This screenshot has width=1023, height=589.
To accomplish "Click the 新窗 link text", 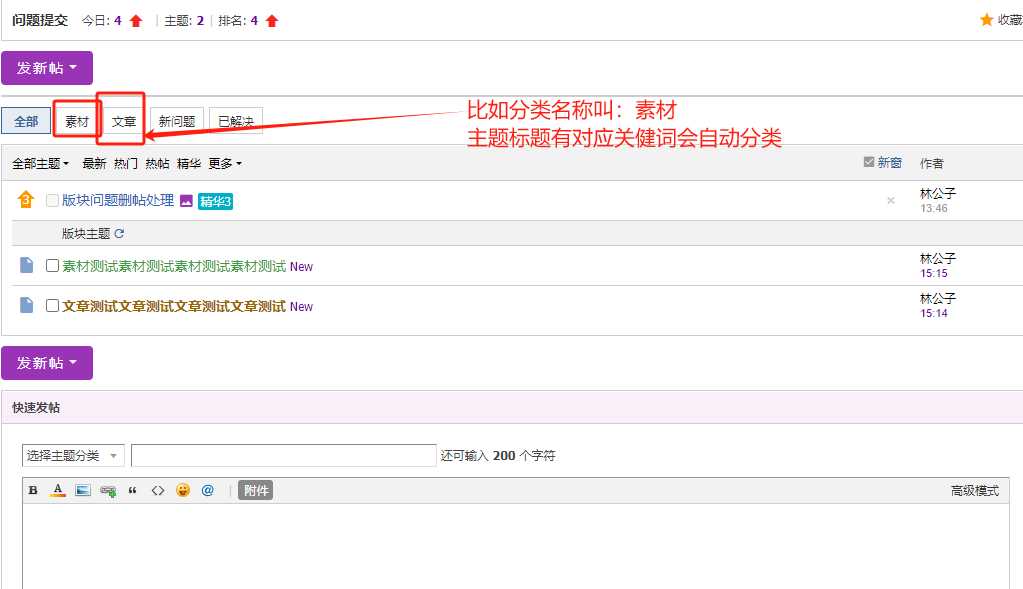I will coord(889,162).
